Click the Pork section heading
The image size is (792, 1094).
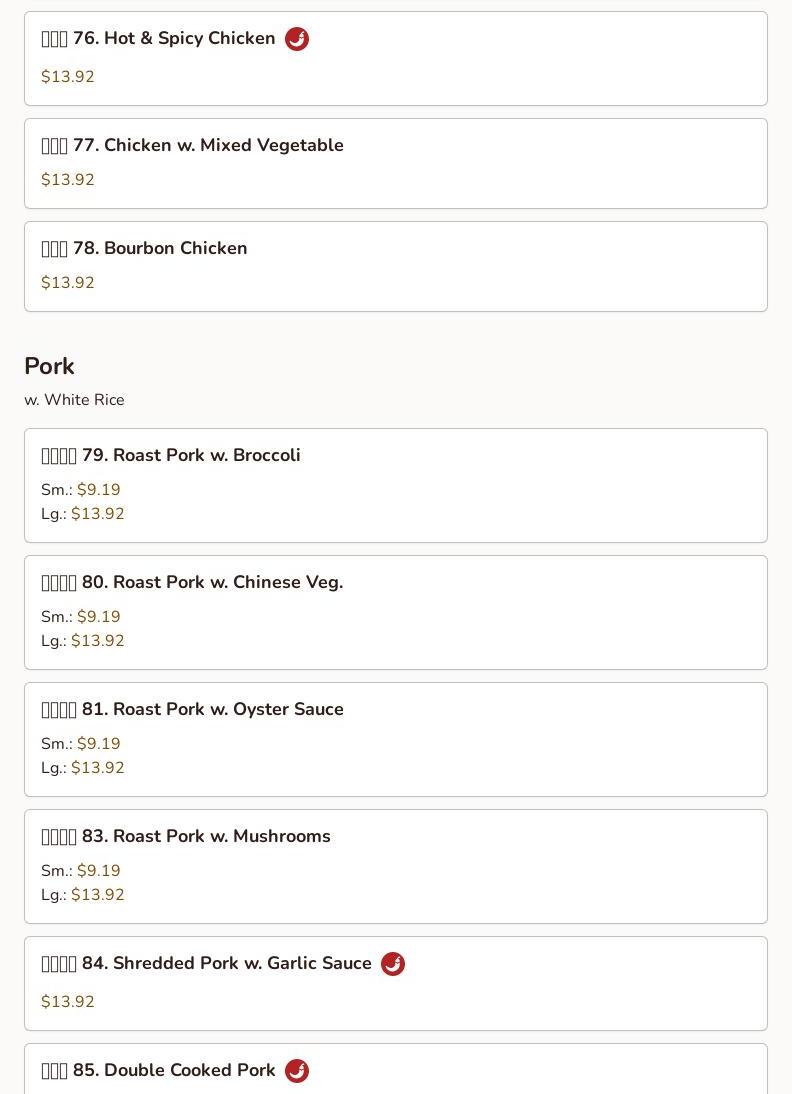[49, 366]
